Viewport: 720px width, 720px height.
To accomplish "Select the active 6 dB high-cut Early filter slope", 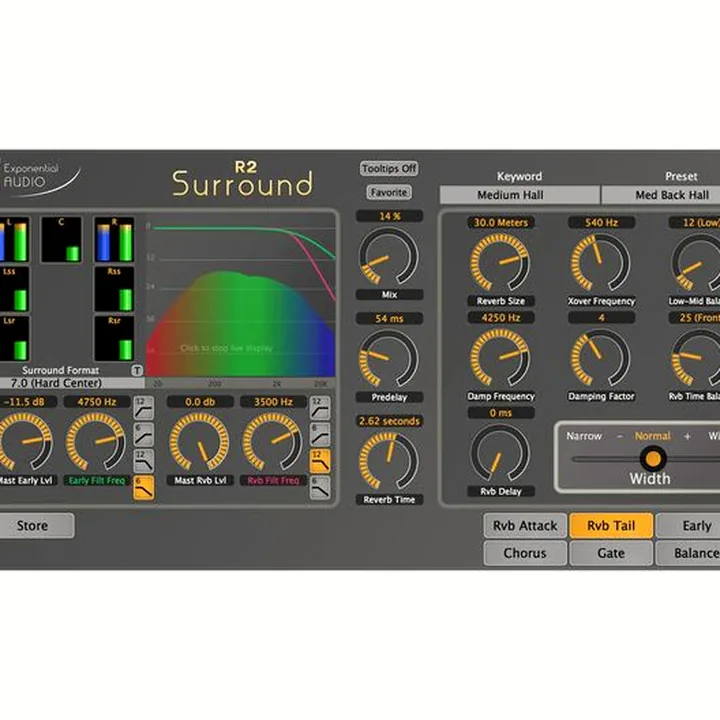I will coord(144,487).
